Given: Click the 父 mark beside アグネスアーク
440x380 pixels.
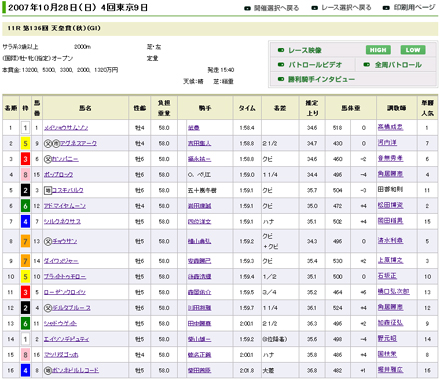Looking at the screenshot, I should (48, 144).
